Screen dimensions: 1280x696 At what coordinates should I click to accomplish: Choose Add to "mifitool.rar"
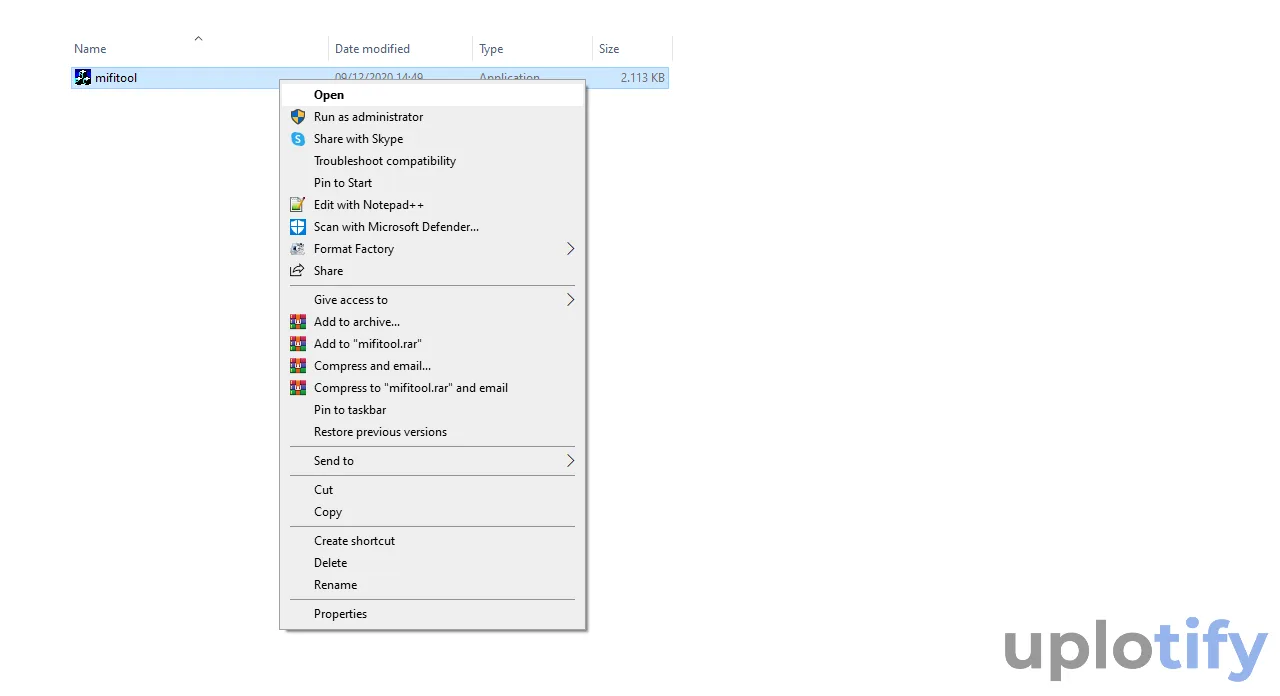pos(432,344)
